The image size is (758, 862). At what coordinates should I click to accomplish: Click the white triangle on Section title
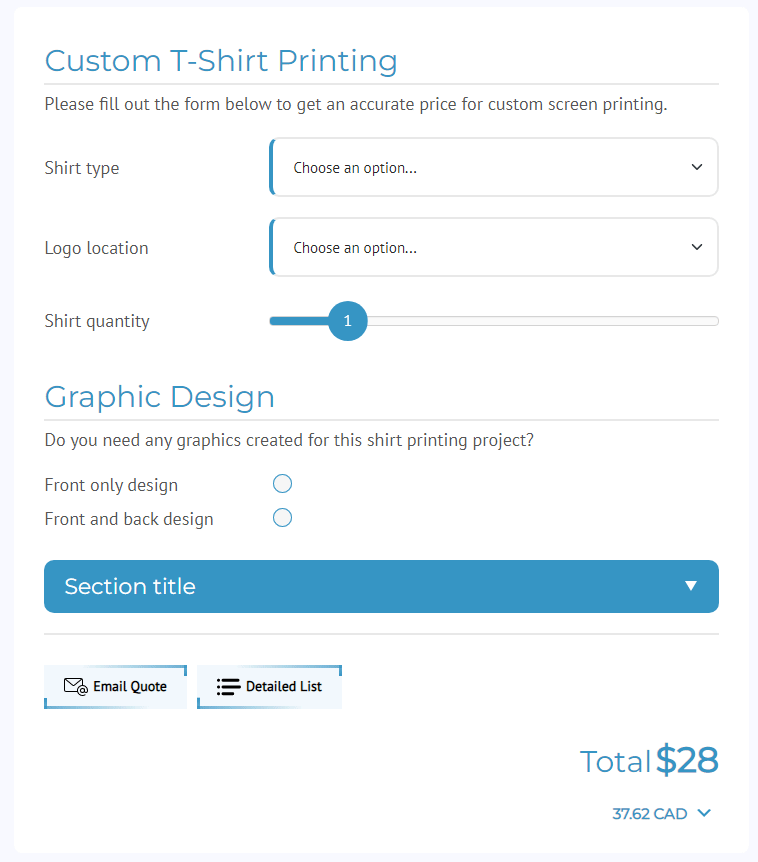coord(691,586)
